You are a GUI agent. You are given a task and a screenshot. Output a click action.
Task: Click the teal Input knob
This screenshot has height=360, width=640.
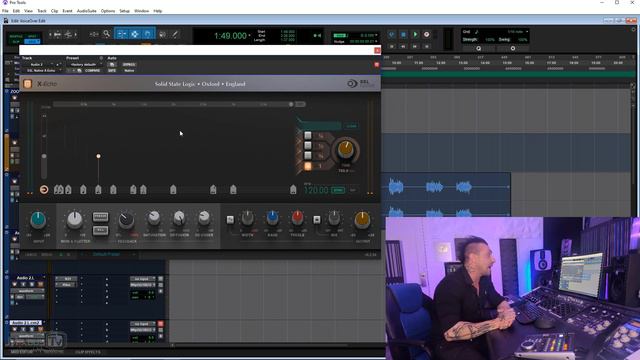(38, 220)
